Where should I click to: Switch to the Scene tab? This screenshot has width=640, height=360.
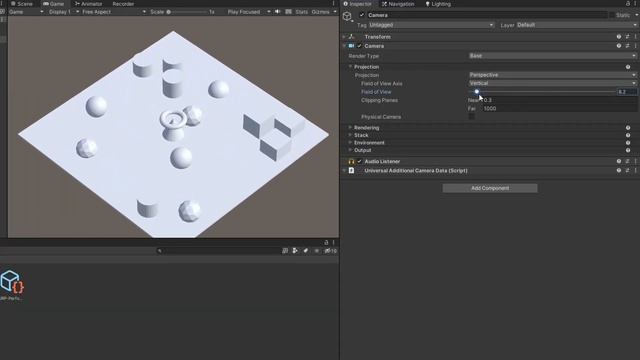22,4
